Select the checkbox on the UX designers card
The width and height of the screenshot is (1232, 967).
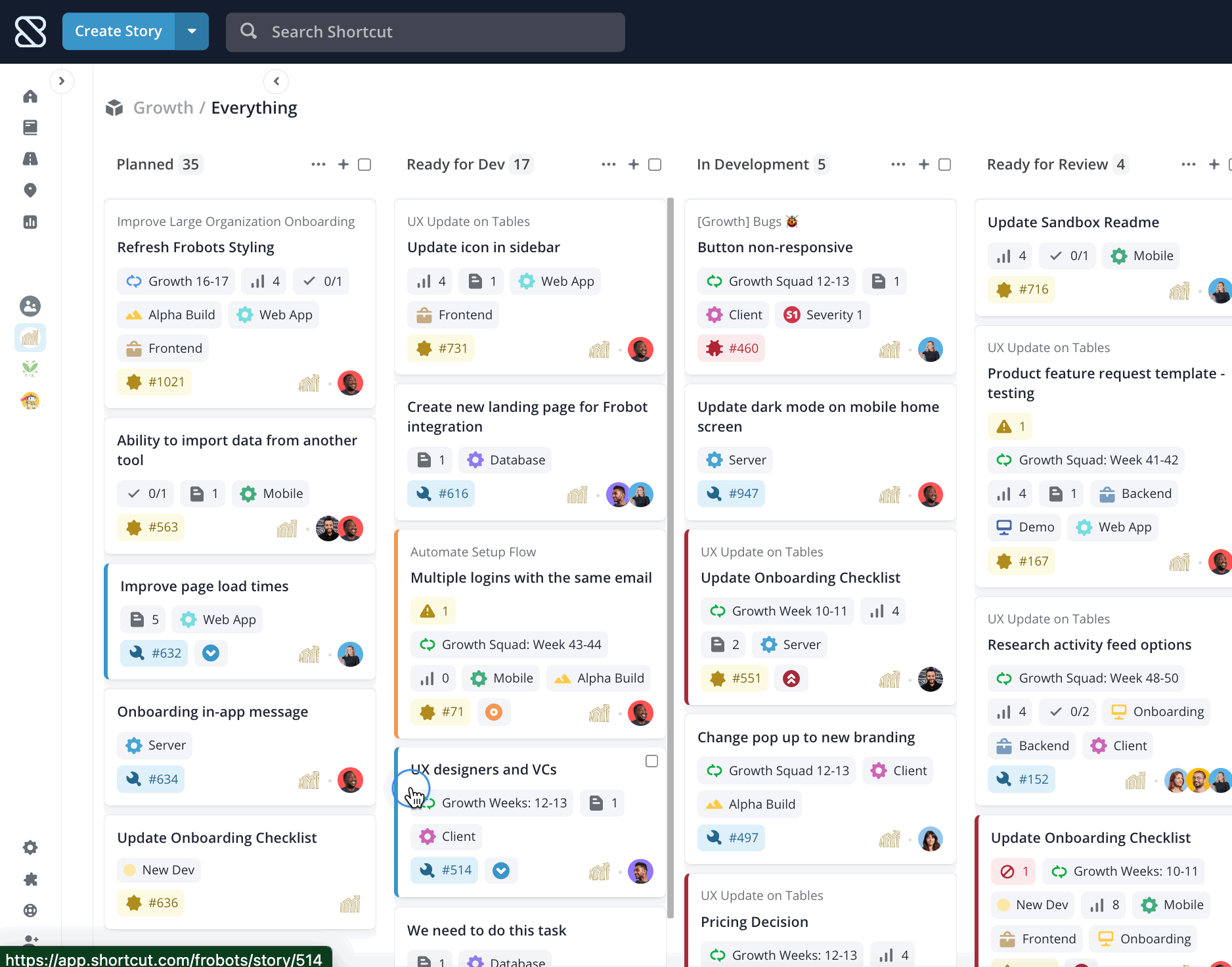coord(651,761)
